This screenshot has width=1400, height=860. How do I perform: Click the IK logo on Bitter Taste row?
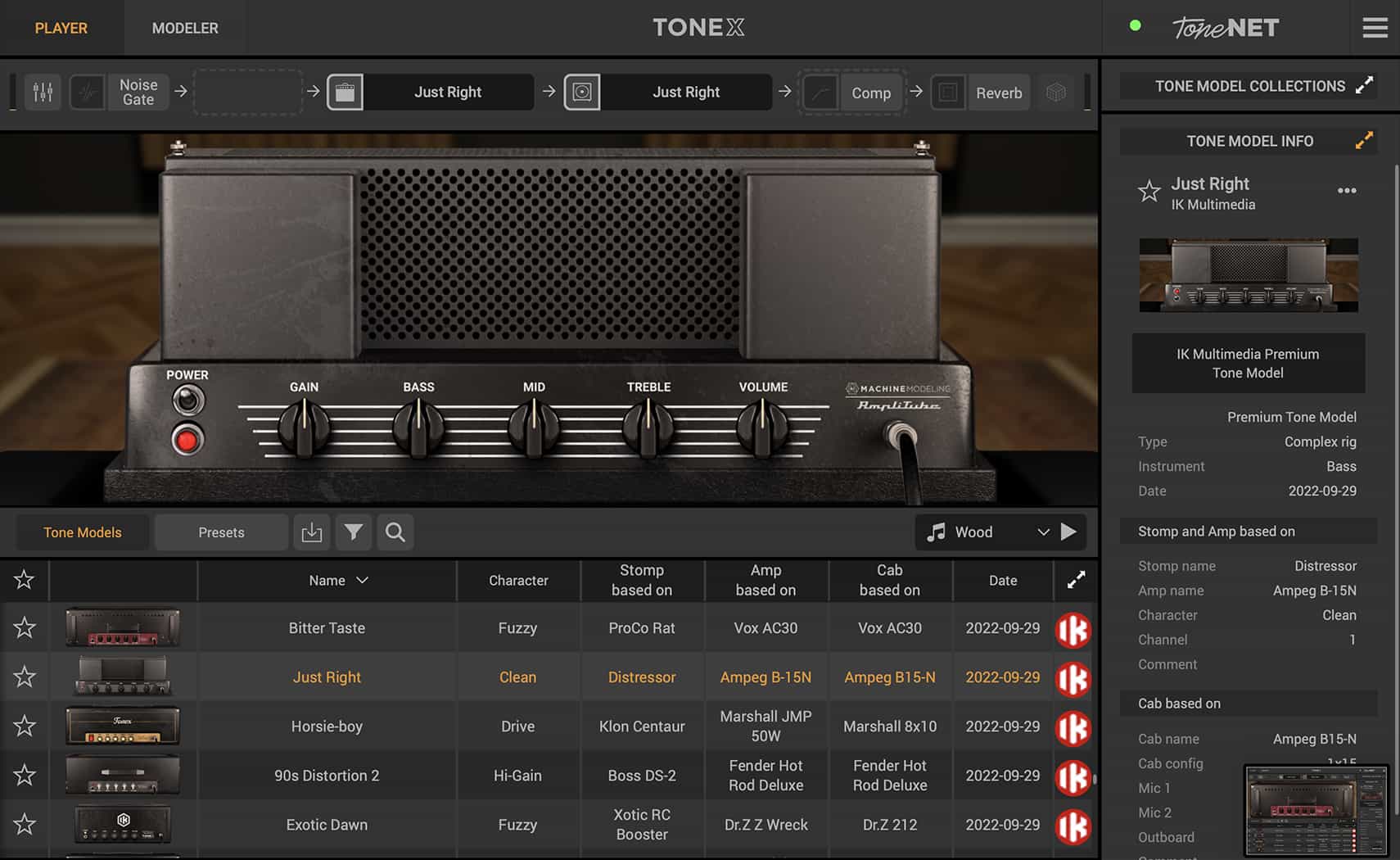pos(1073,630)
